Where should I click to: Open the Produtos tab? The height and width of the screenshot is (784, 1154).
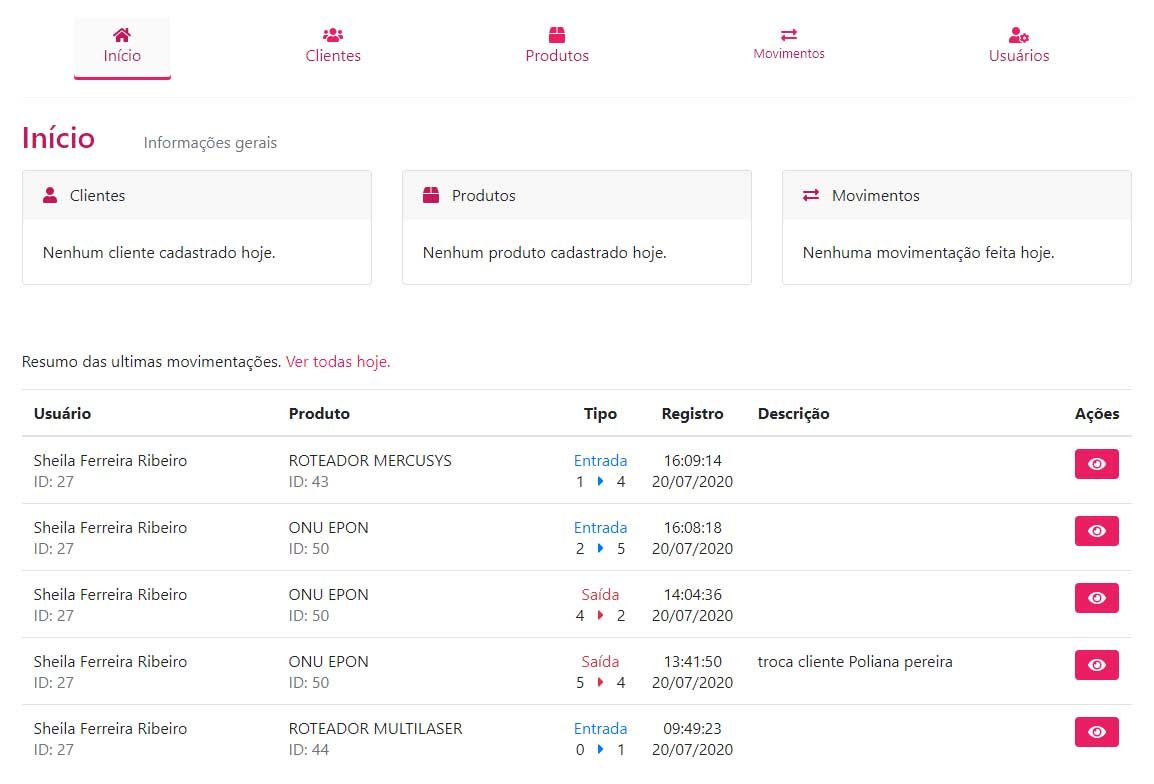click(x=557, y=56)
